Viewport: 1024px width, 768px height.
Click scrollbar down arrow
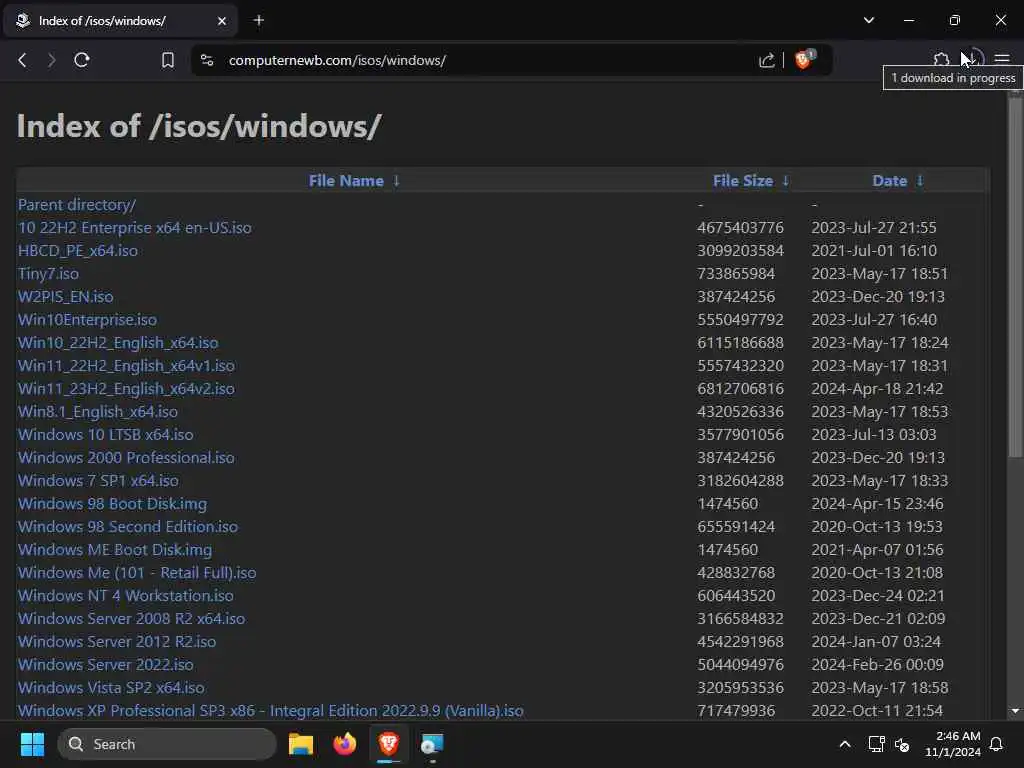click(1015, 711)
